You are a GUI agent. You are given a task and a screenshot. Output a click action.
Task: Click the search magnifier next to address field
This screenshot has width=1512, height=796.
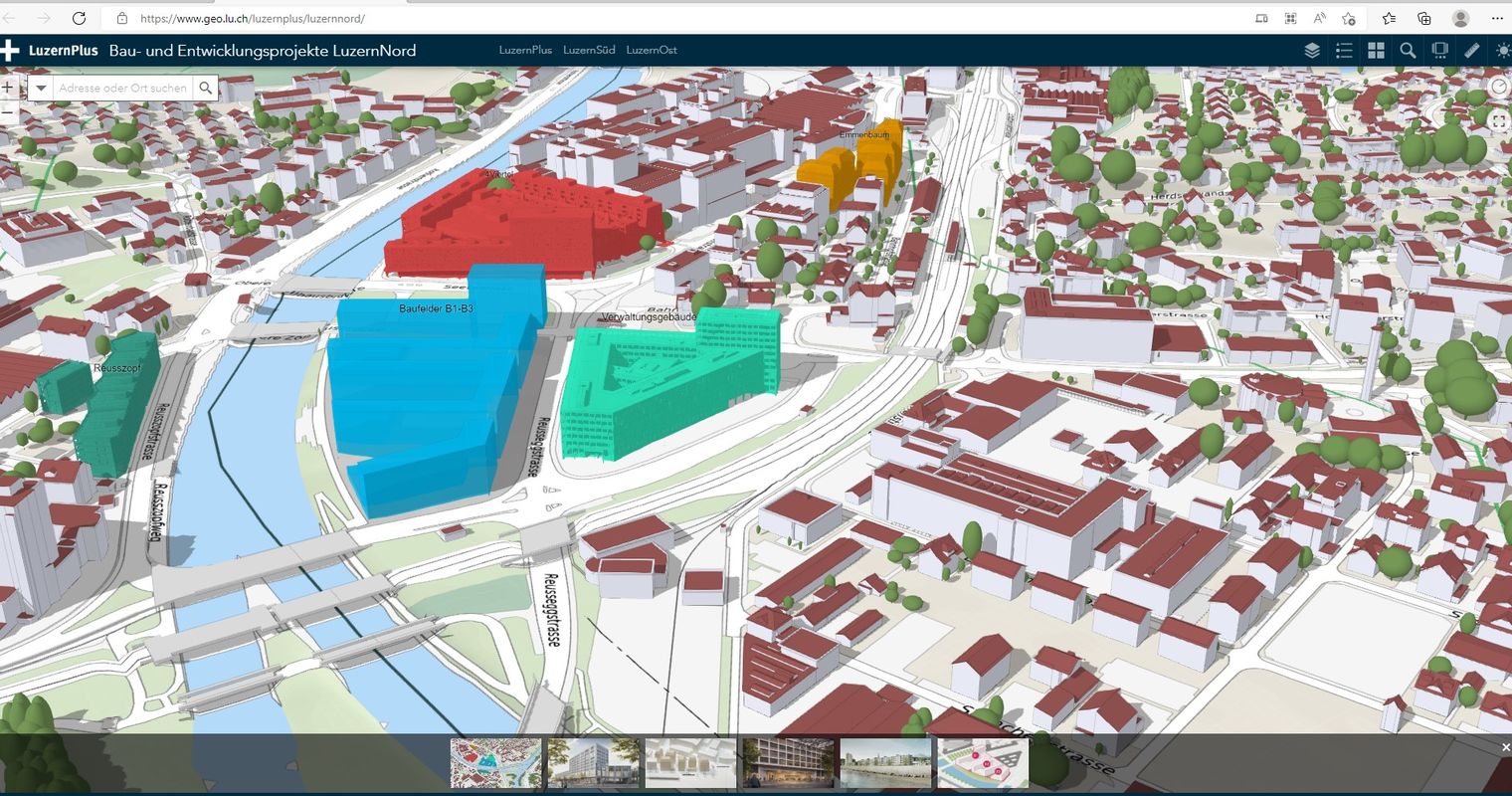coord(205,88)
